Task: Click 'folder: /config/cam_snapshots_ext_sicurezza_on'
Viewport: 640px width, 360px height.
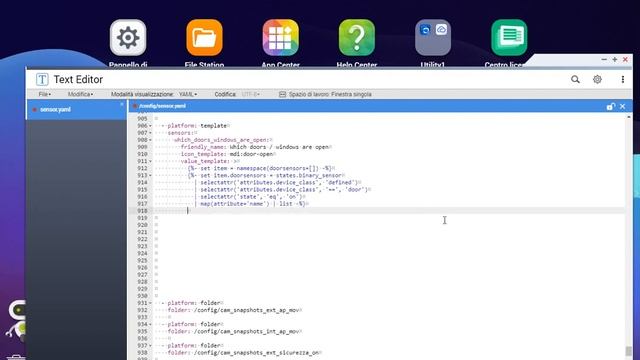Action: coord(243,353)
